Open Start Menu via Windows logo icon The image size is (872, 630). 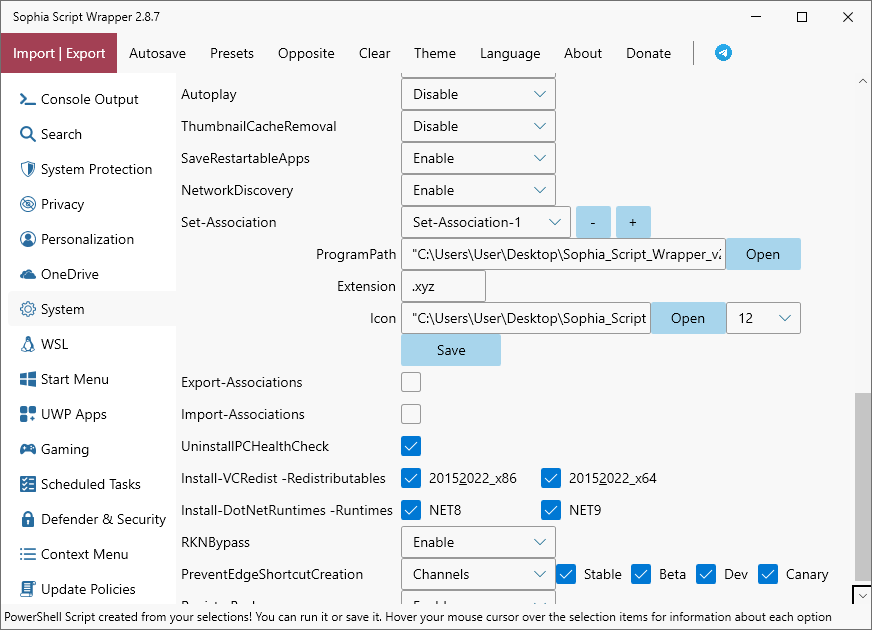pyautogui.click(x=27, y=379)
